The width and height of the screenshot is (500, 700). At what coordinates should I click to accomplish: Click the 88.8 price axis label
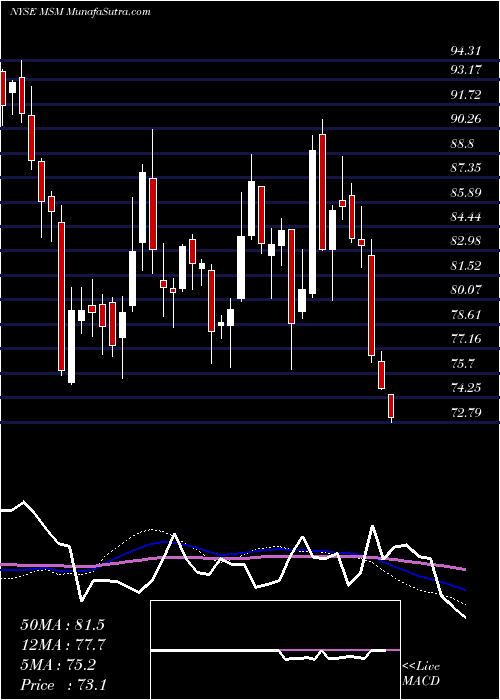pyautogui.click(x=463, y=144)
